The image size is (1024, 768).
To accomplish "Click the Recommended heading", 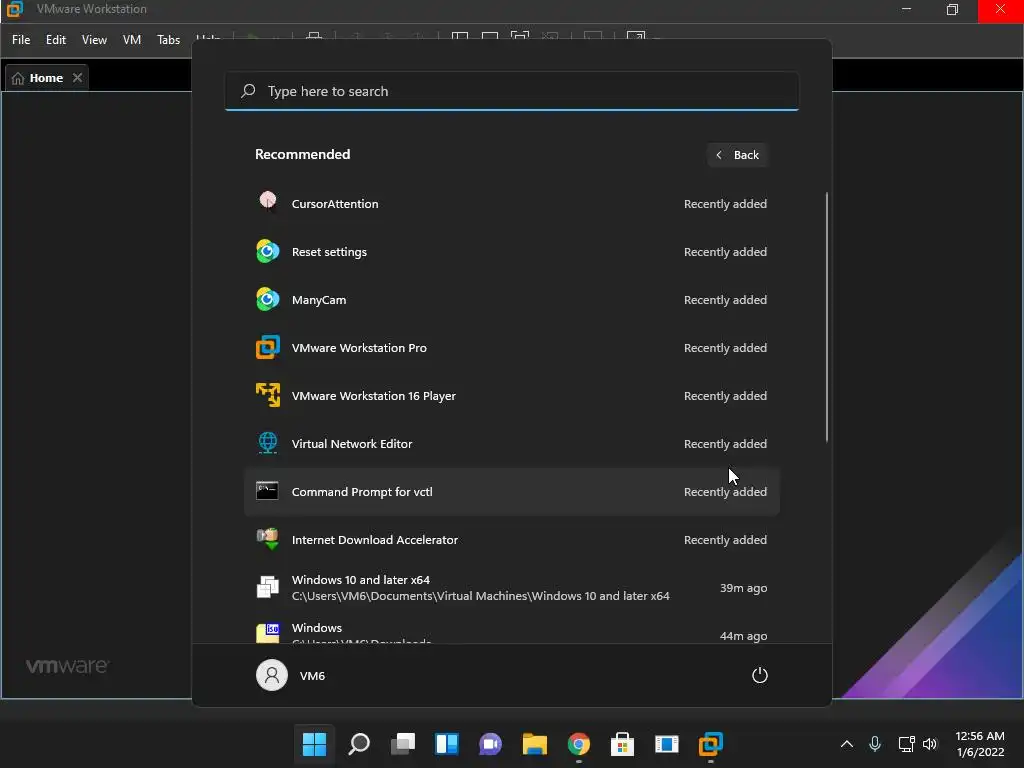I will (302, 154).
